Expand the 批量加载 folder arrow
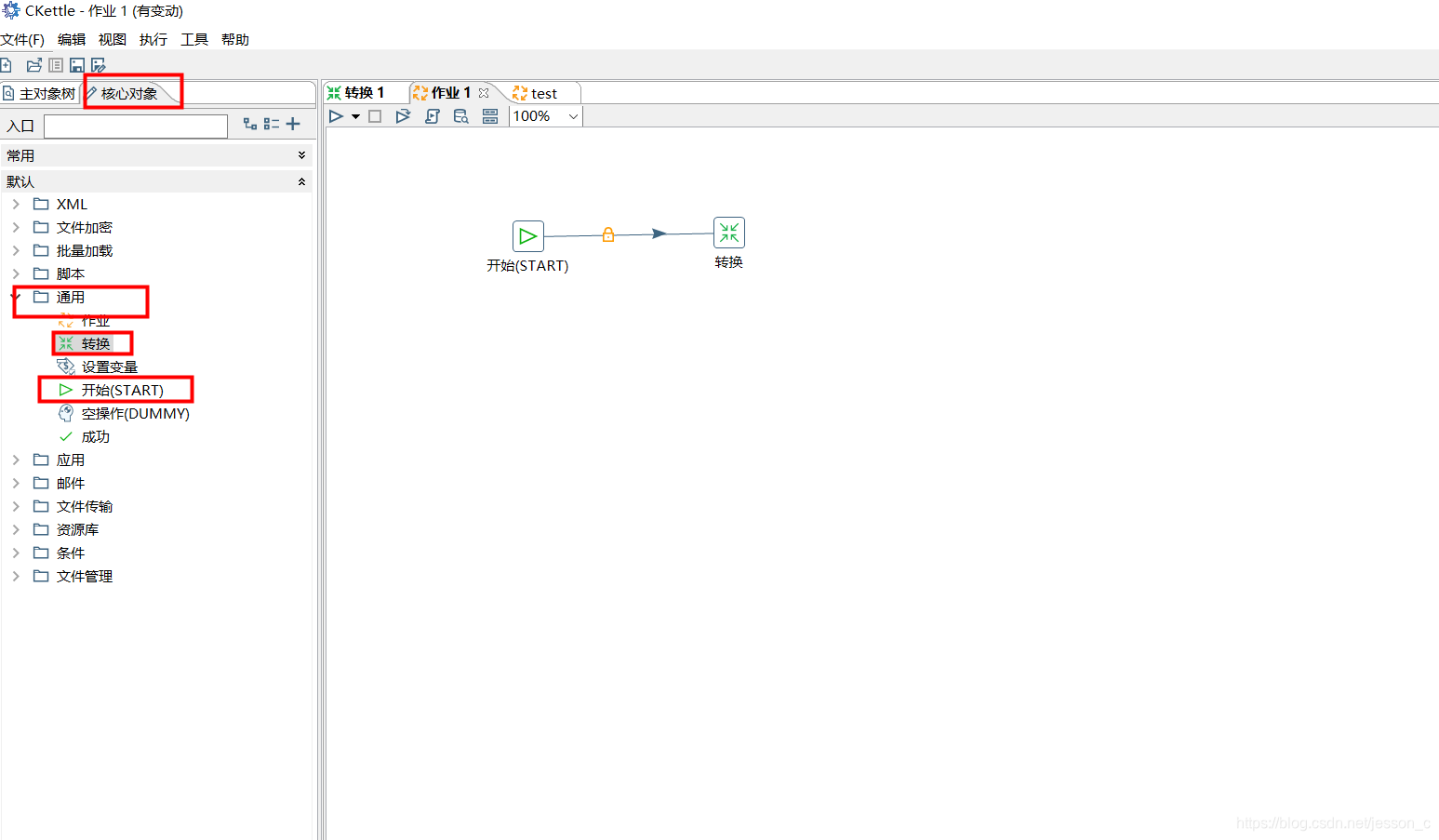The height and width of the screenshot is (840, 1439). point(16,250)
